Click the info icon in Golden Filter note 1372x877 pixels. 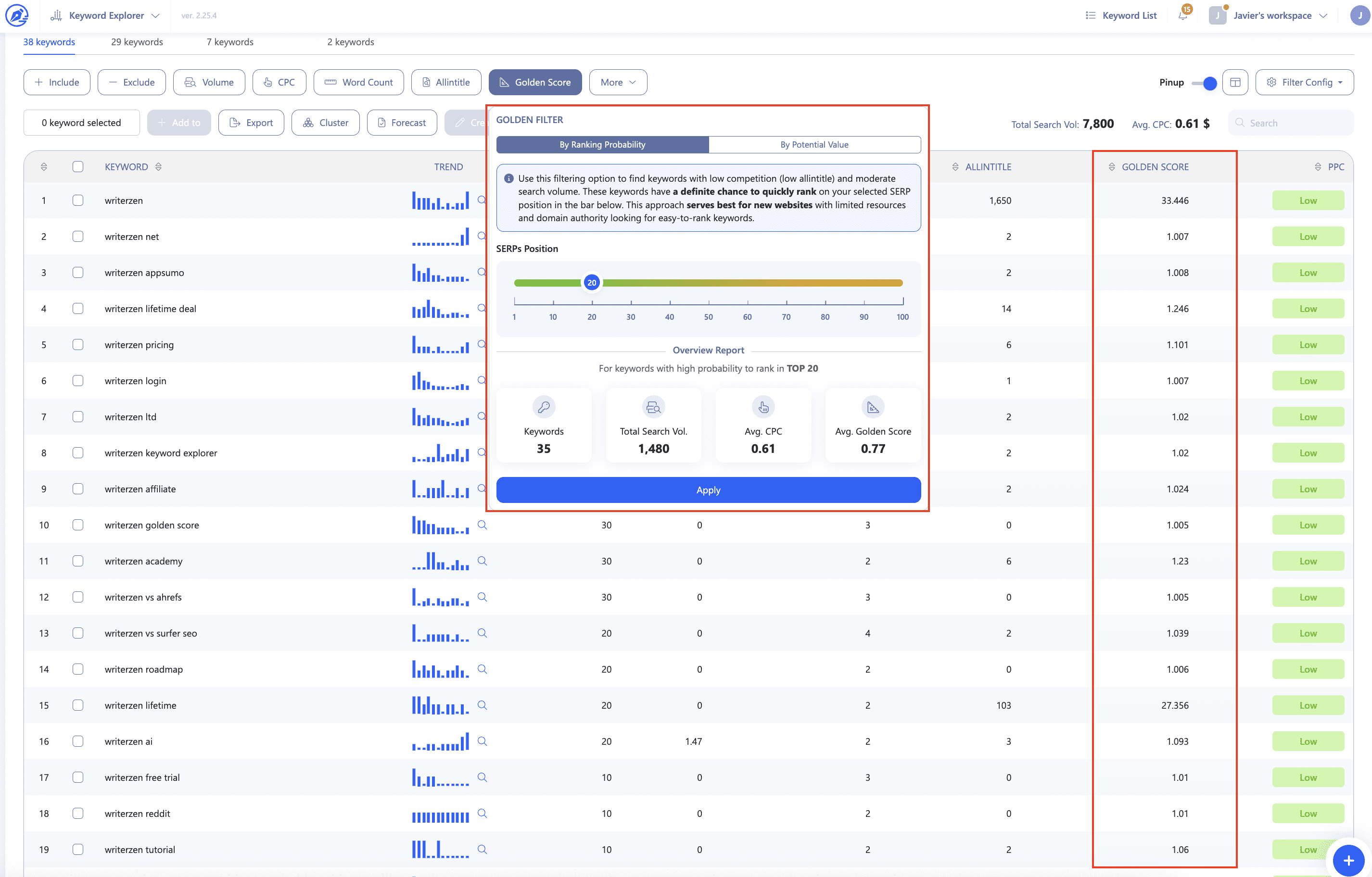click(x=509, y=179)
